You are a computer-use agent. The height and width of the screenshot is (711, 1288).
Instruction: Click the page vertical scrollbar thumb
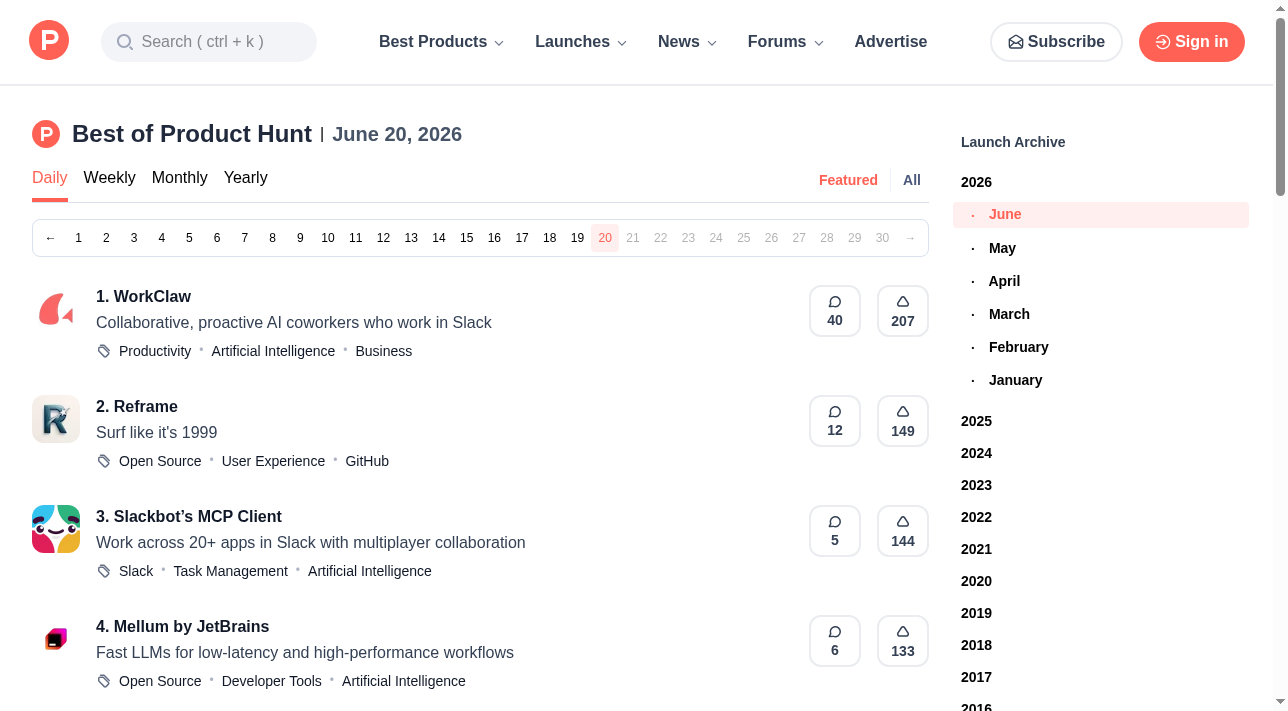1281,106
